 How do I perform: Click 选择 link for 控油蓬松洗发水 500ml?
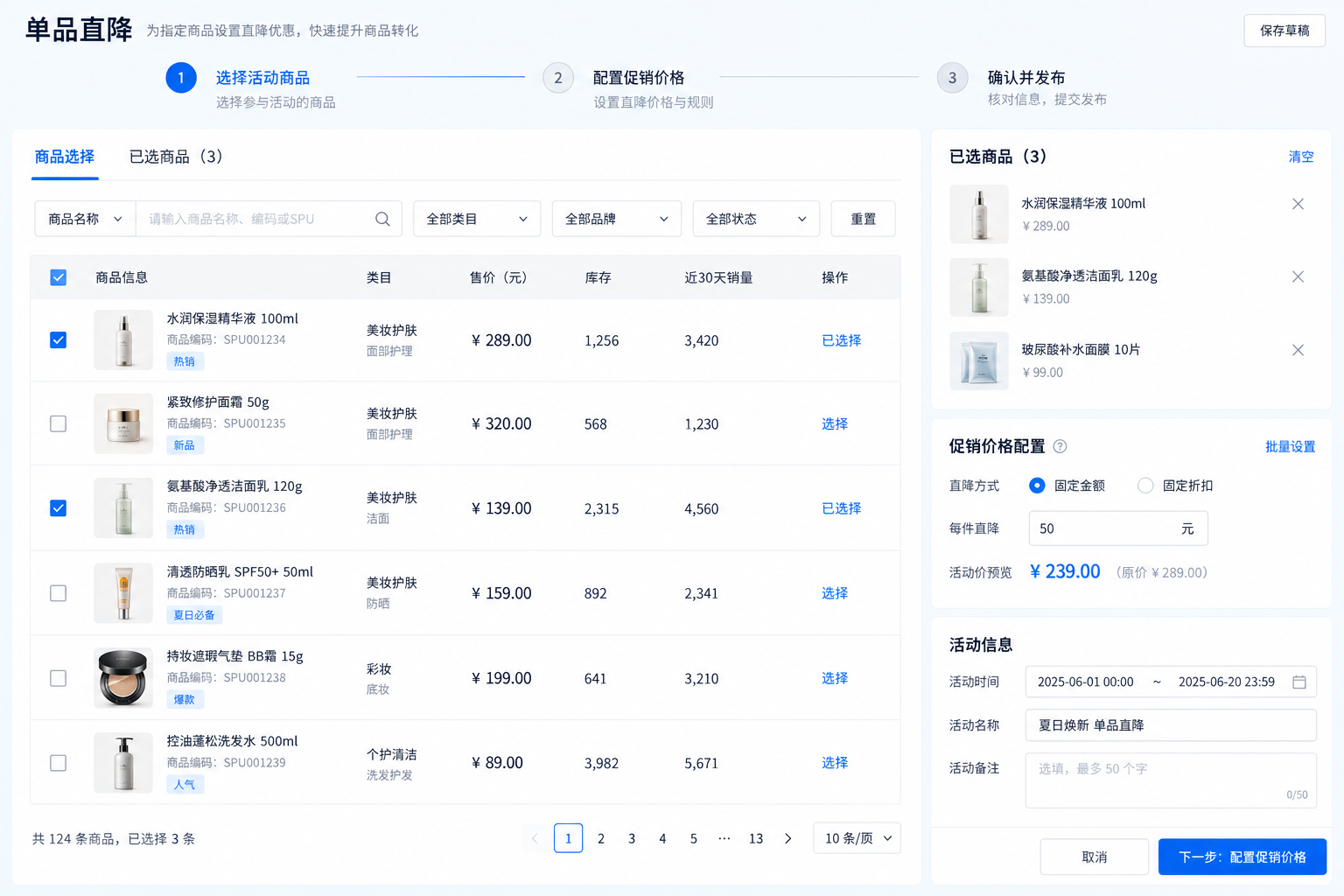coord(835,763)
